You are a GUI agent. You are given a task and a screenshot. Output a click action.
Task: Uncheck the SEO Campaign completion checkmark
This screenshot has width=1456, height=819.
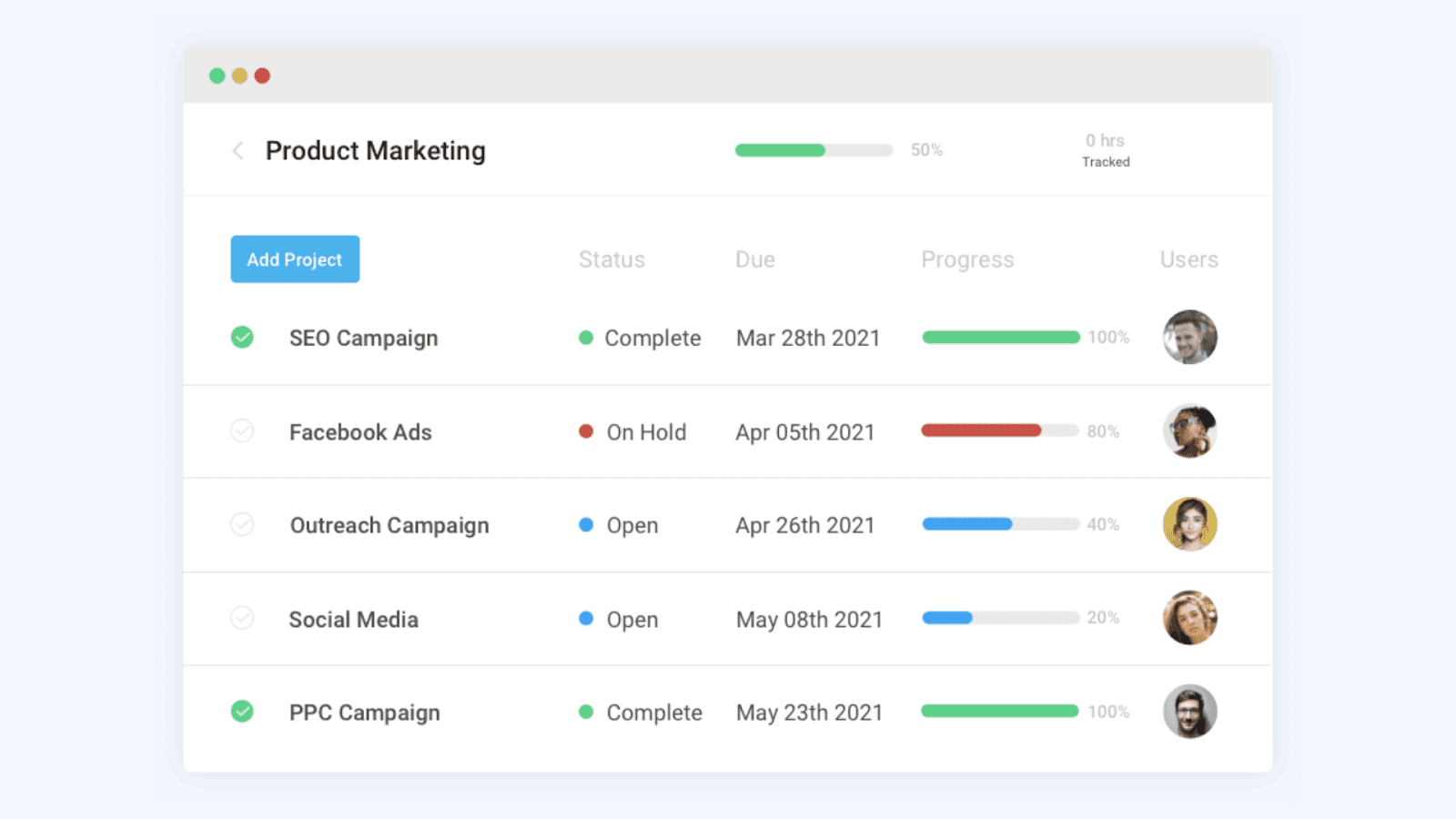[x=242, y=338]
